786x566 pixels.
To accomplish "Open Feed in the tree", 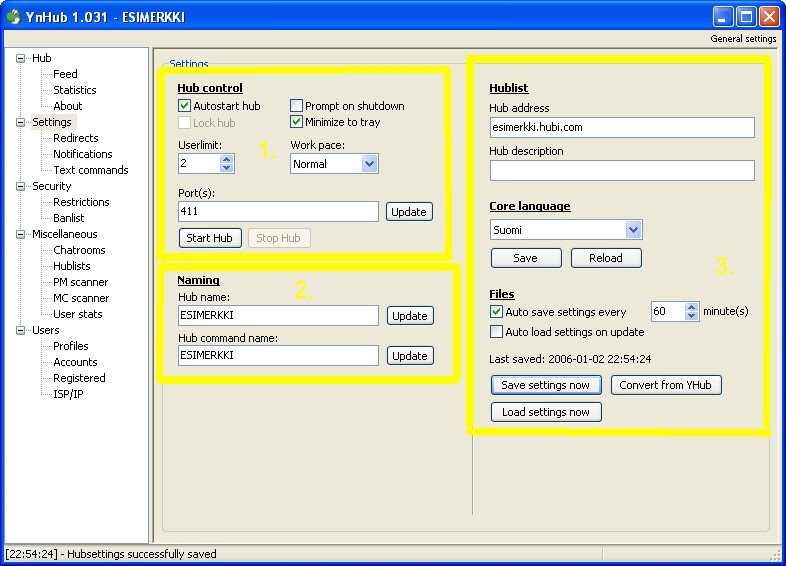I will [65, 74].
